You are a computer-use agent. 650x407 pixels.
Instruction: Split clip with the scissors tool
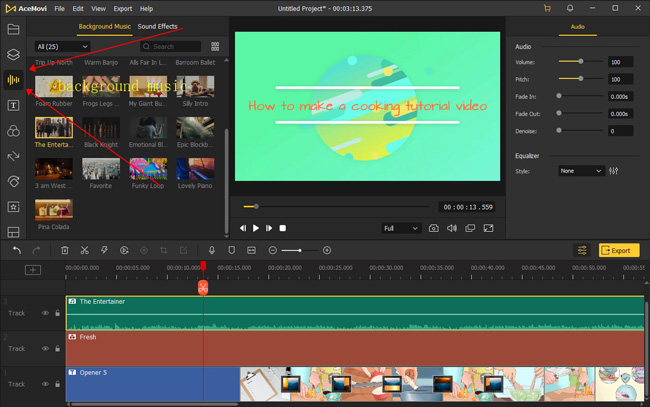click(85, 250)
